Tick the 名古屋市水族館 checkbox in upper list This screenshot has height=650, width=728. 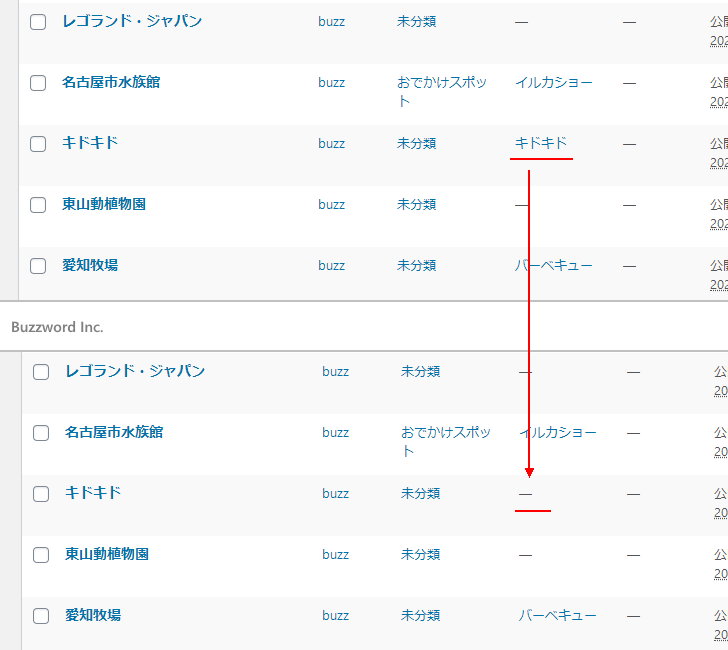point(38,83)
